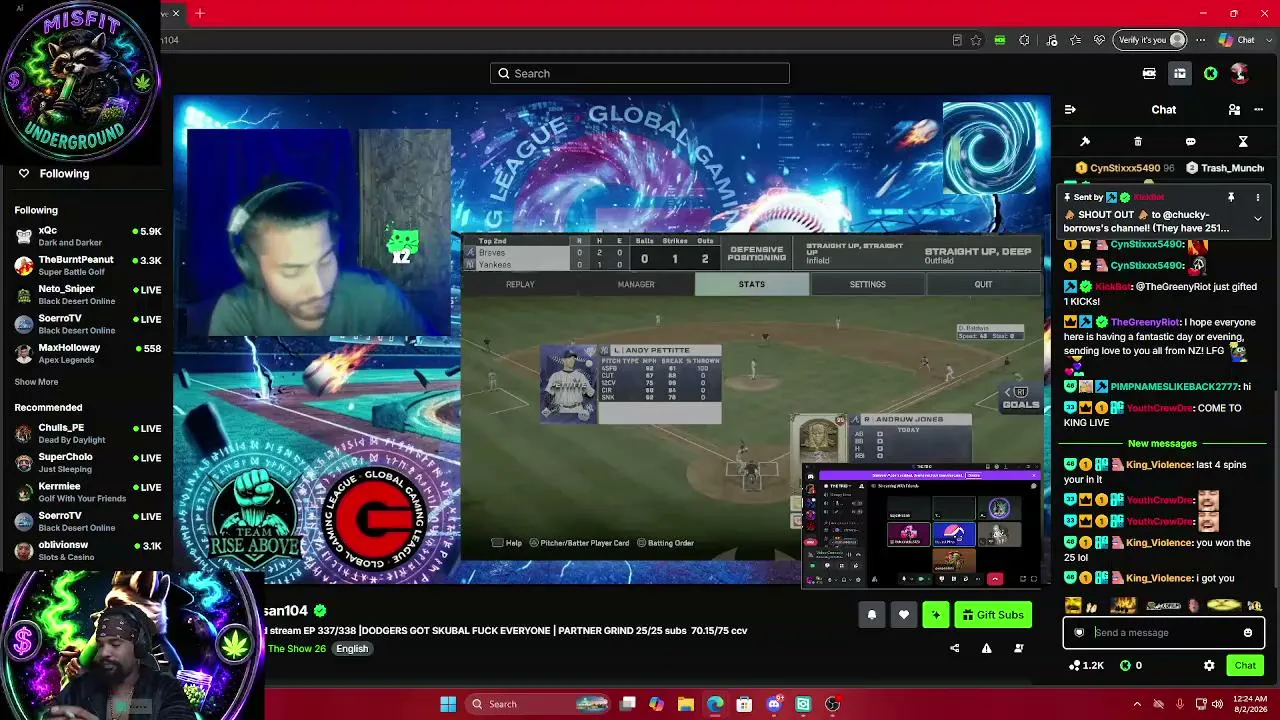Viewport: 1280px width, 720px height.
Task: Open chat users list icon
Action: click(1234, 110)
